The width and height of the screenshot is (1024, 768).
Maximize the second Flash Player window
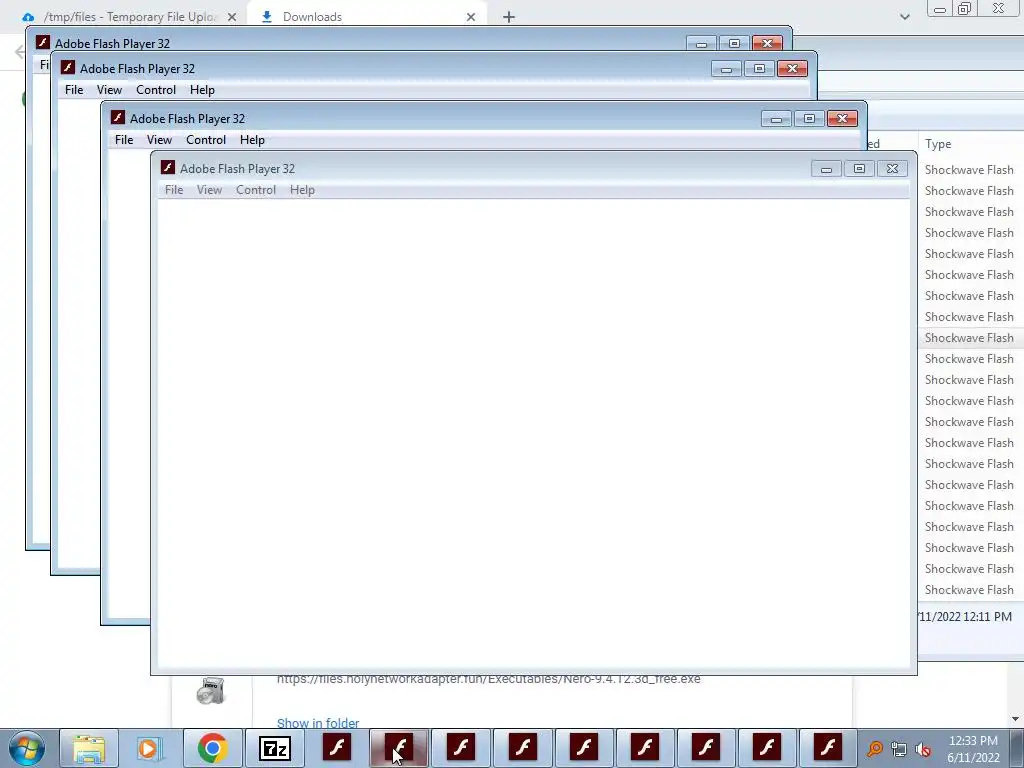point(759,69)
